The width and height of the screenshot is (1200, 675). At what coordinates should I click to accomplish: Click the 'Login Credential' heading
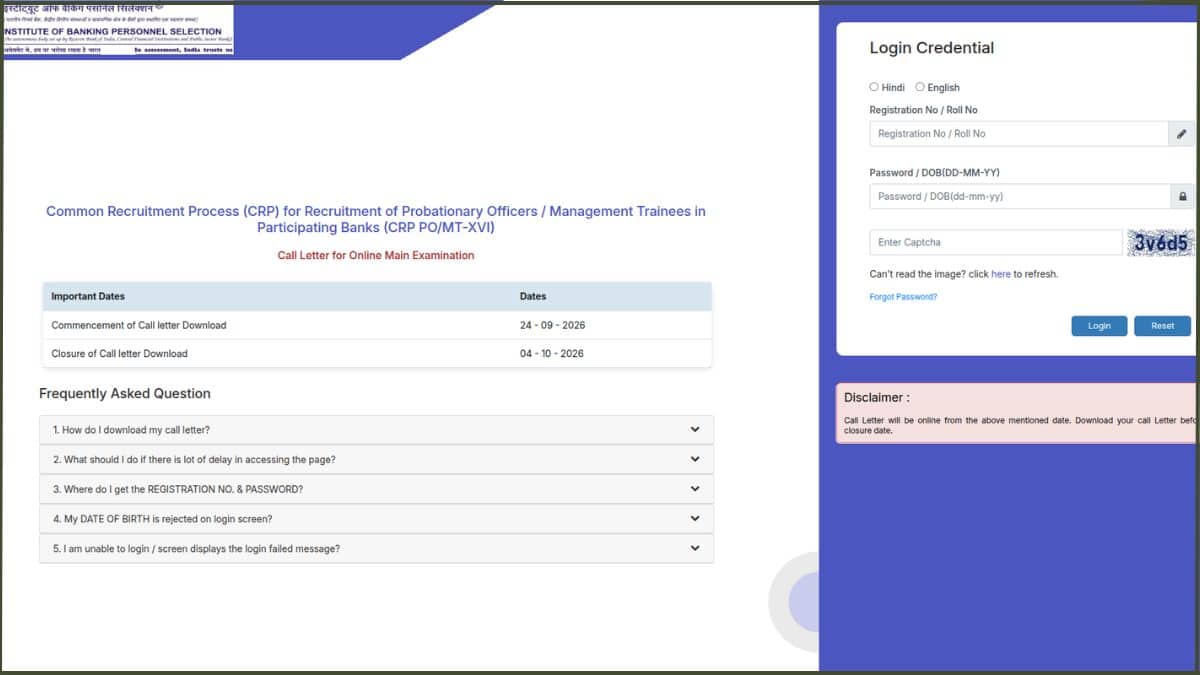point(931,48)
